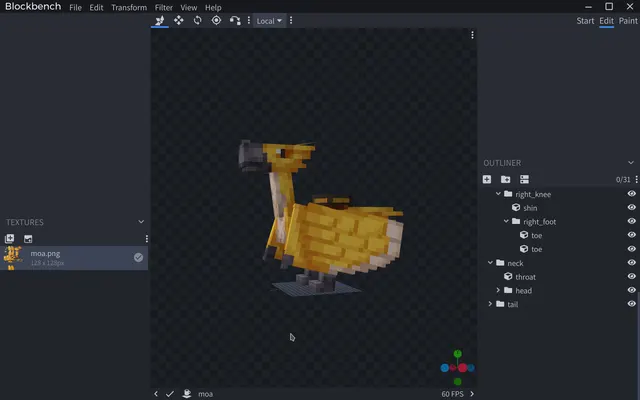Click the 0/31 selection counter
Screen dimensions: 640x400
tap(623, 179)
